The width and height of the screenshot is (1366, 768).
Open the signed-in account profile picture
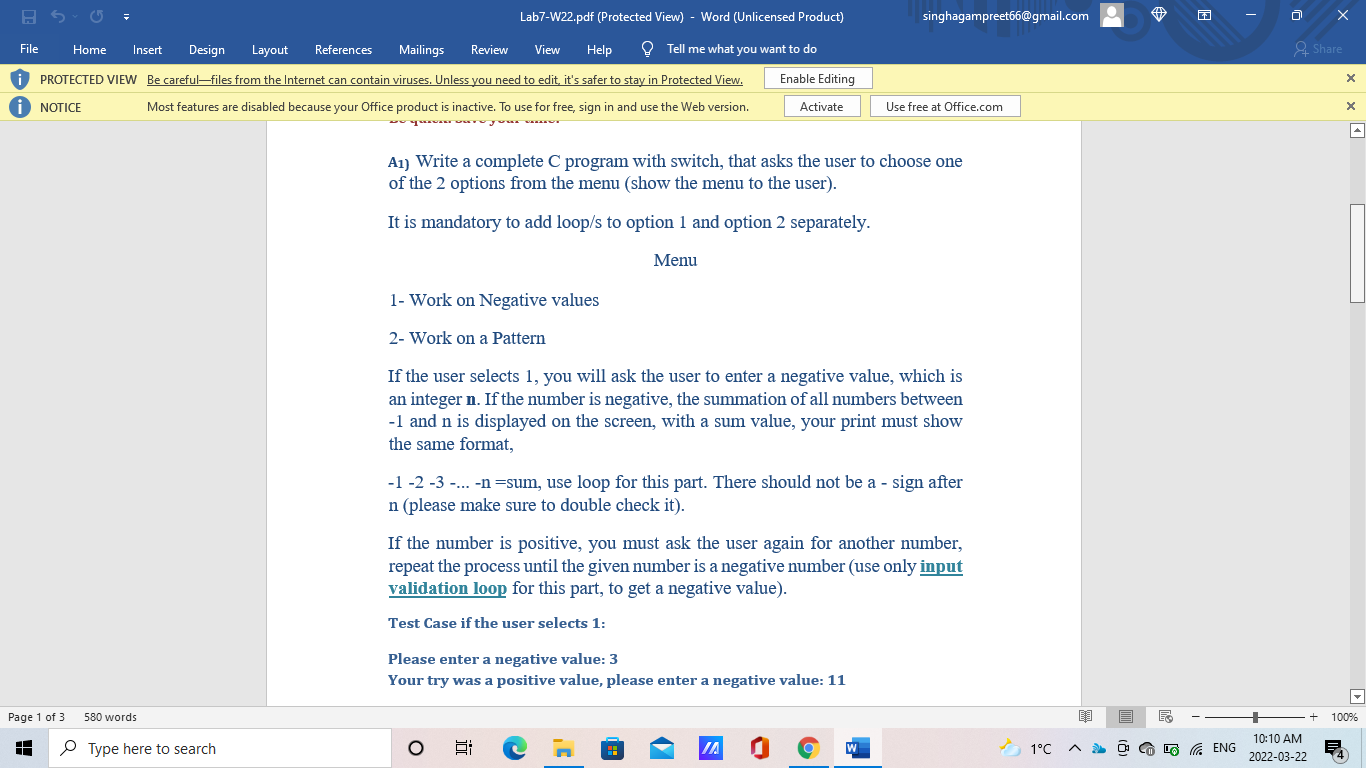(x=1111, y=16)
